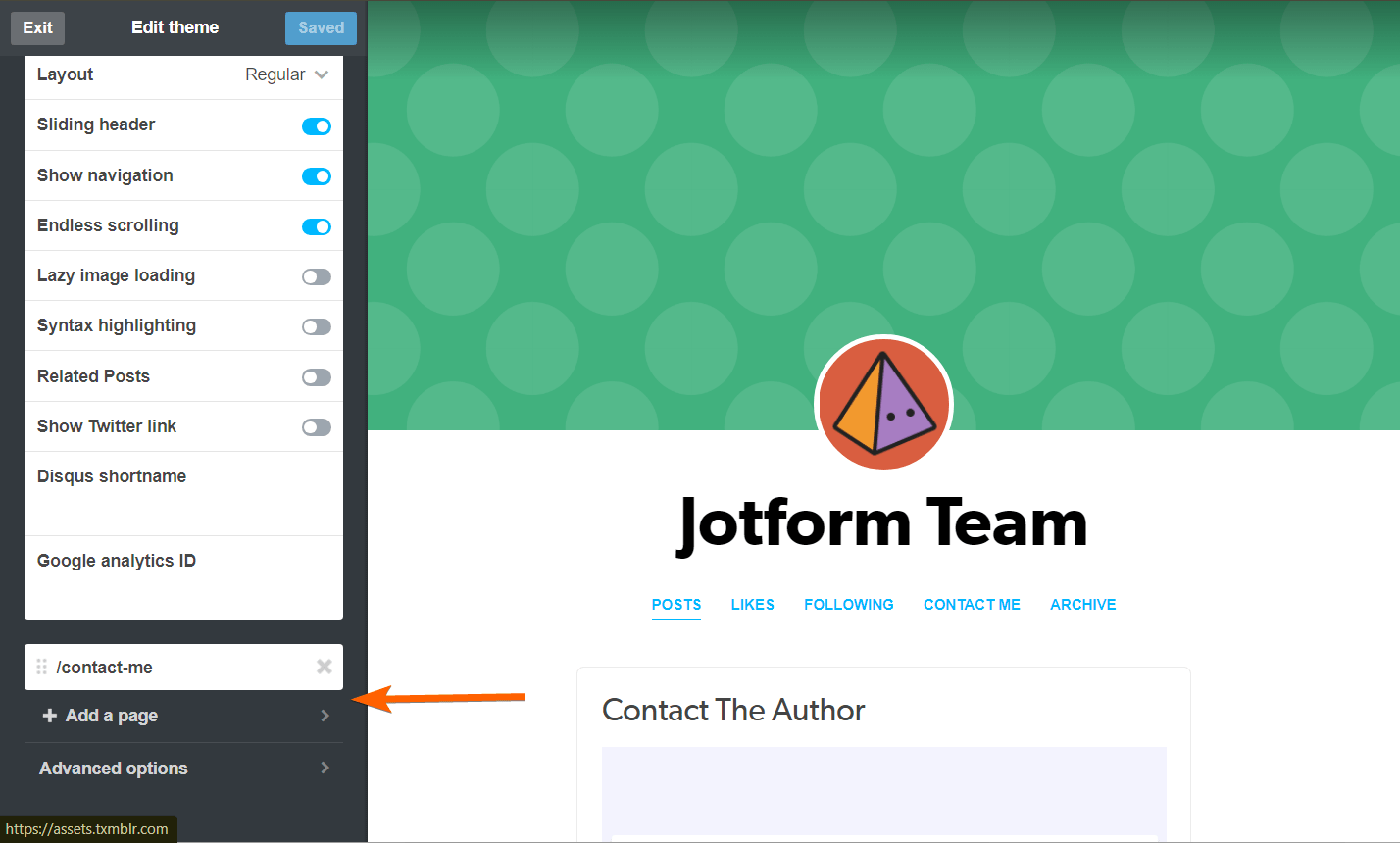Screen dimensions: 1400x843
Task: View the ARCHIVE tab
Action: pos(1083,605)
